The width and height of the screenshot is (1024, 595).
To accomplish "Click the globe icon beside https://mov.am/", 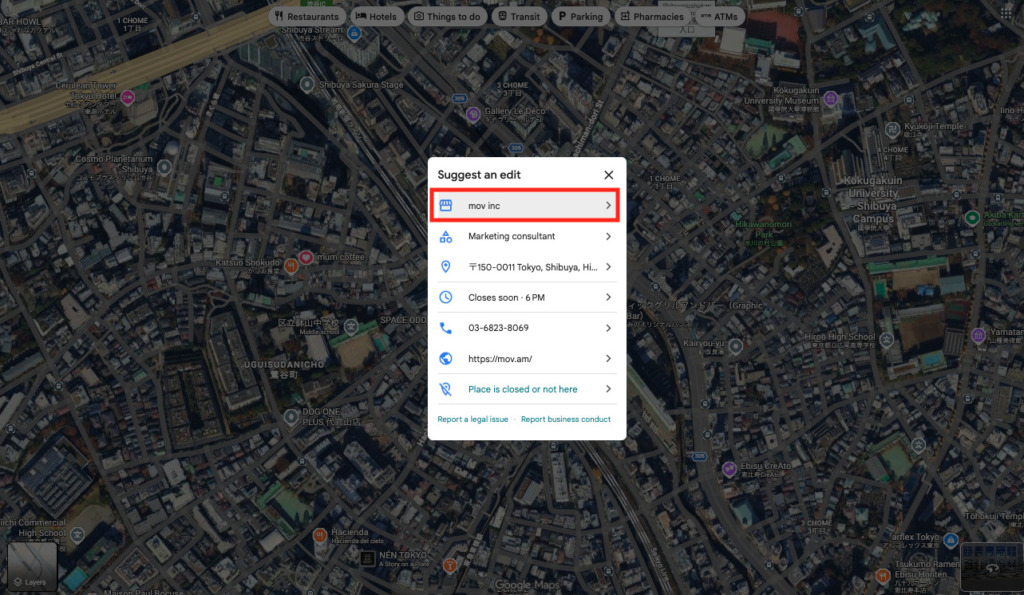I will [x=446, y=359].
